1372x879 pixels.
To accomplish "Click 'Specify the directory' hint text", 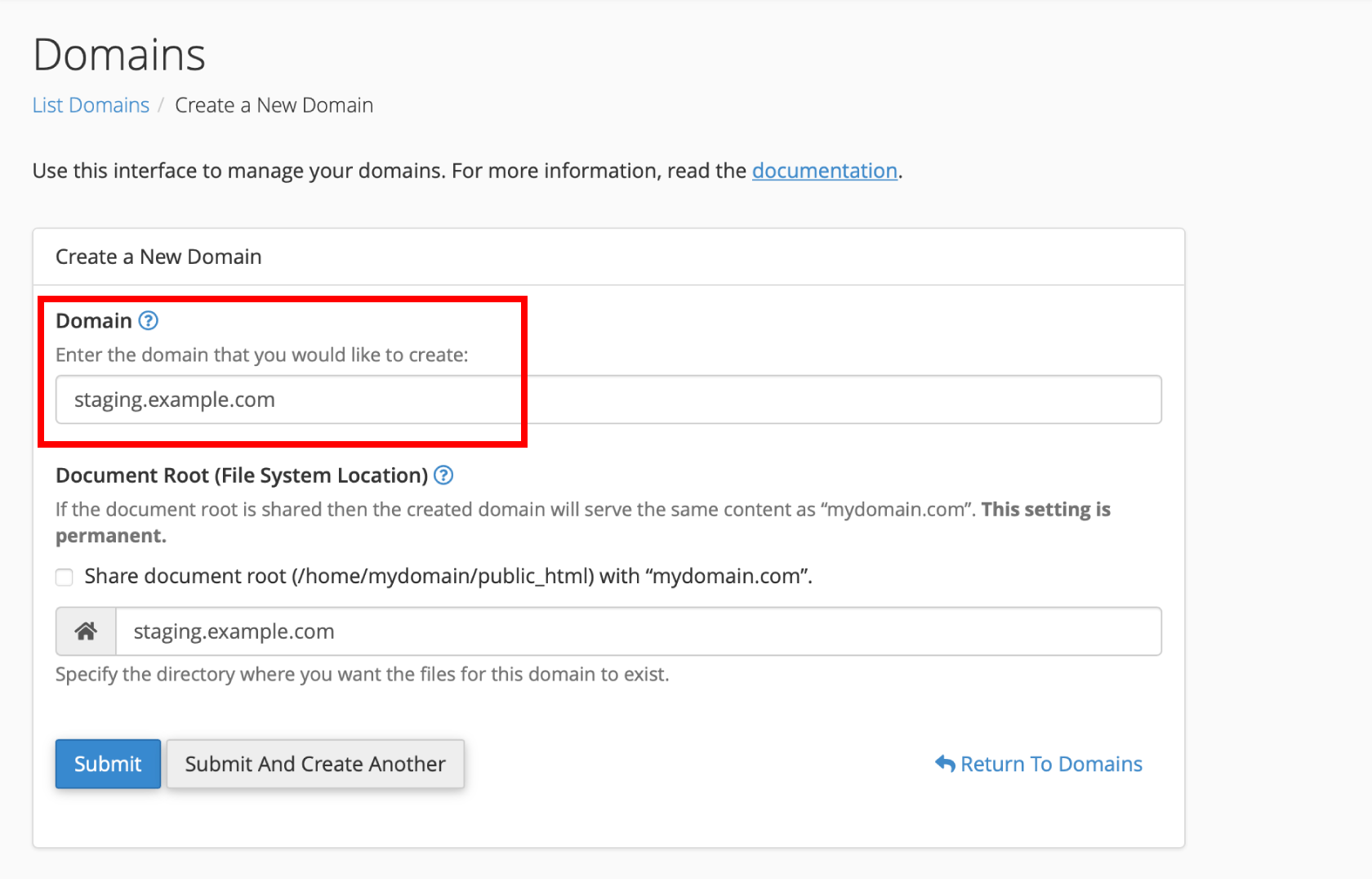I will point(363,674).
